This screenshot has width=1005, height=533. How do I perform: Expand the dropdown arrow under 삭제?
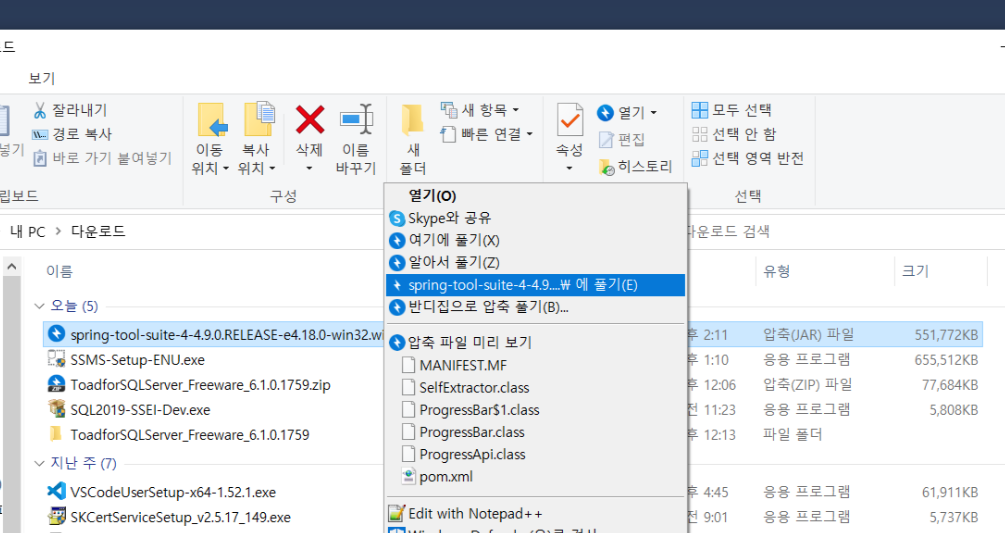tap(309, 168)
